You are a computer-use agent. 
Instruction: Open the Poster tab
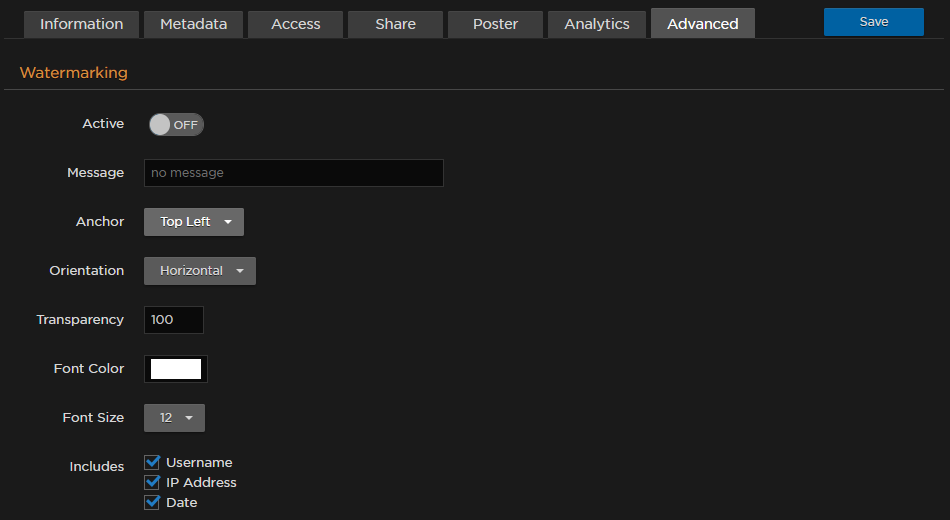pyautogui.click(x=495, y=24)
